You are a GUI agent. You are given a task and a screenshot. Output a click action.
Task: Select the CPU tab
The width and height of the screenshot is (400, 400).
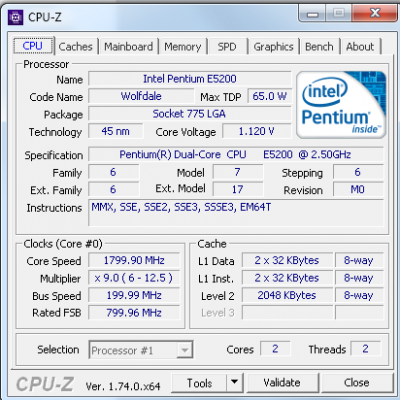(x=33, y=46)
